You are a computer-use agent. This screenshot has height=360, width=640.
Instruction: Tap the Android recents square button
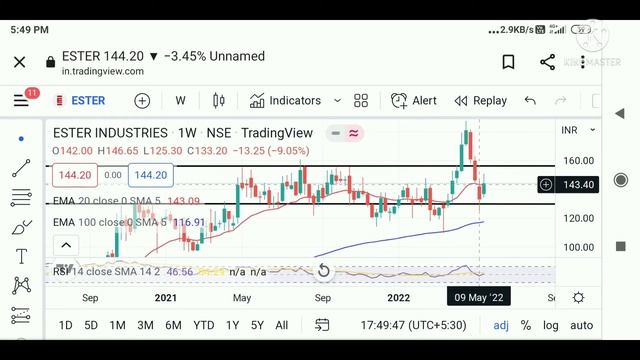620,246
